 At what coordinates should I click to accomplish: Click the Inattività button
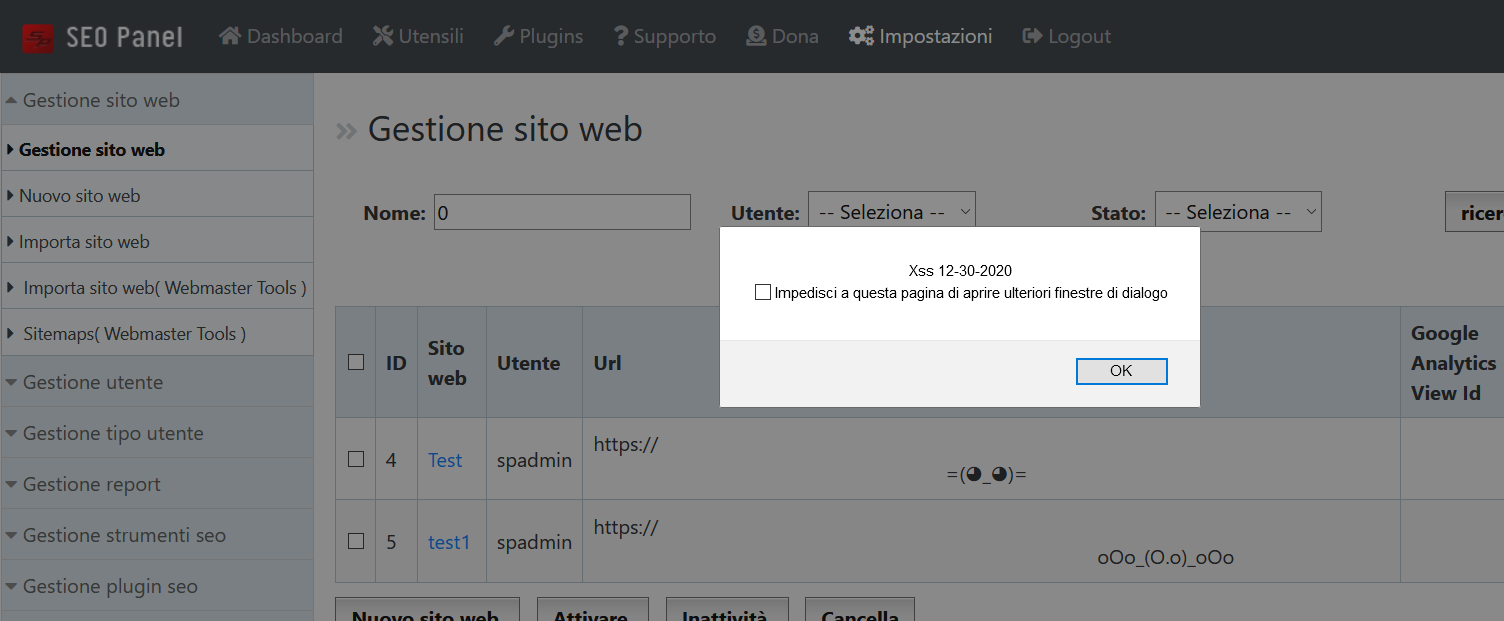(725, 610)
